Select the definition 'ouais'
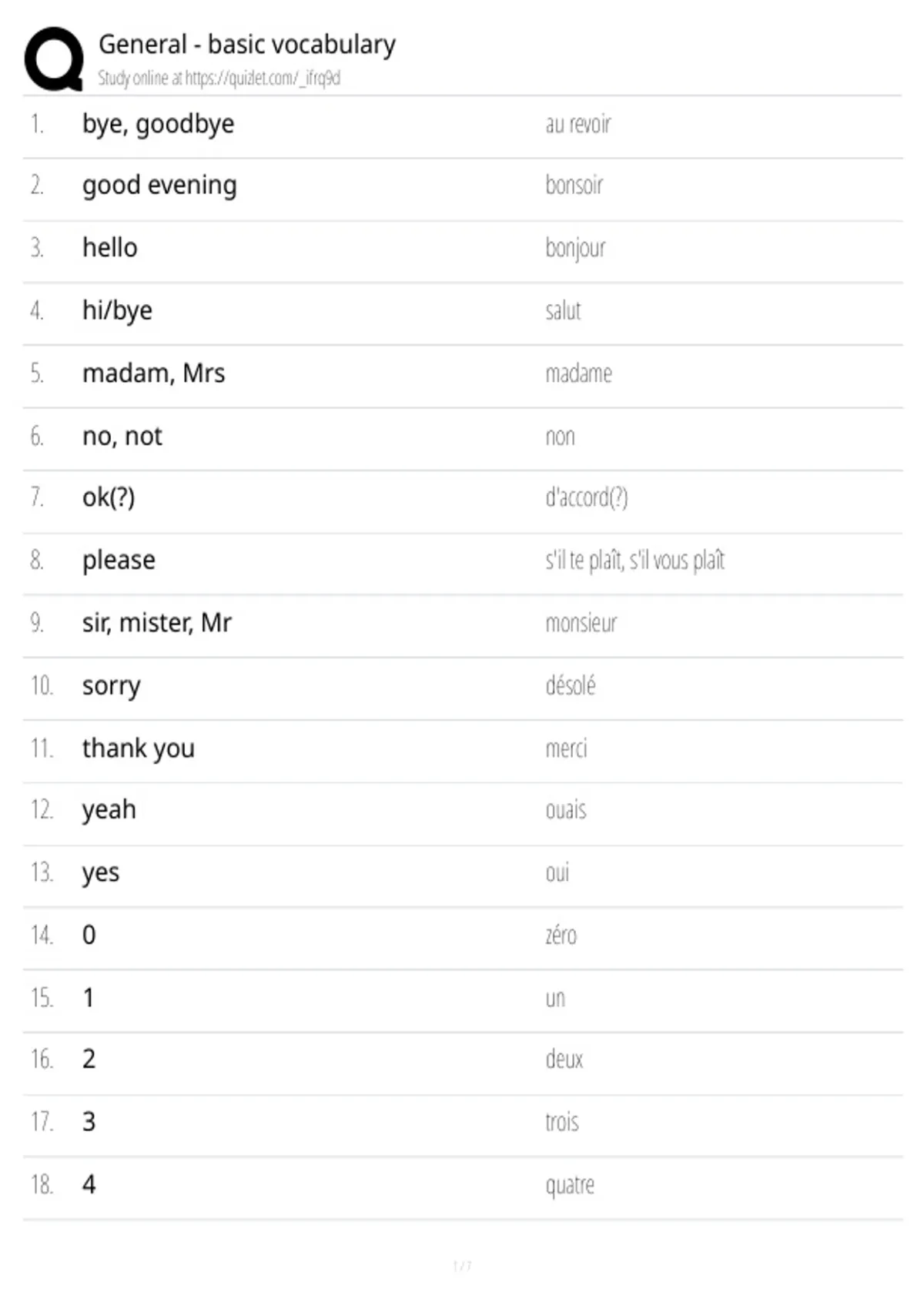 point(566,810)
